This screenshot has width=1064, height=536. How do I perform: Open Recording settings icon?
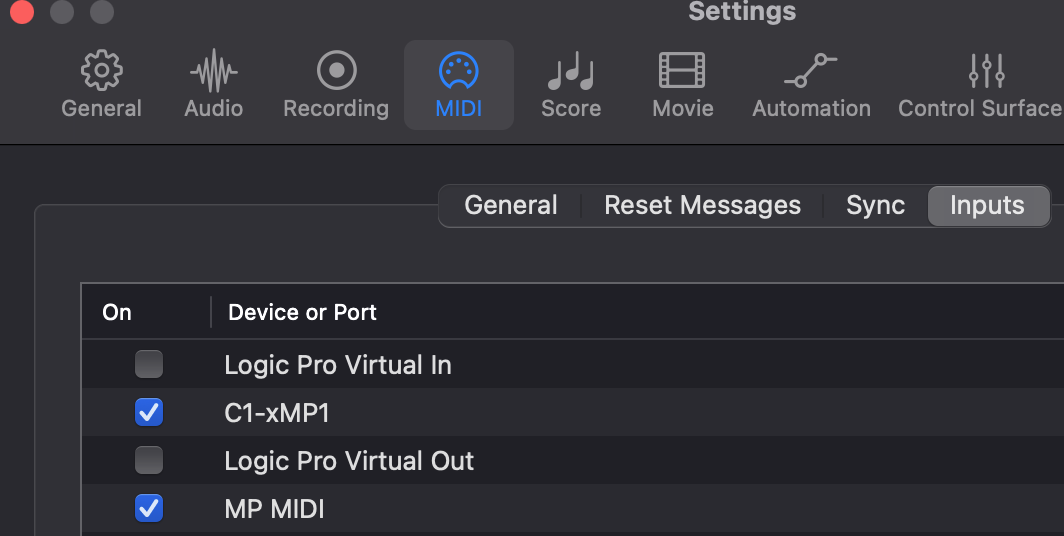pyautogui.click(x=337, y=70)
